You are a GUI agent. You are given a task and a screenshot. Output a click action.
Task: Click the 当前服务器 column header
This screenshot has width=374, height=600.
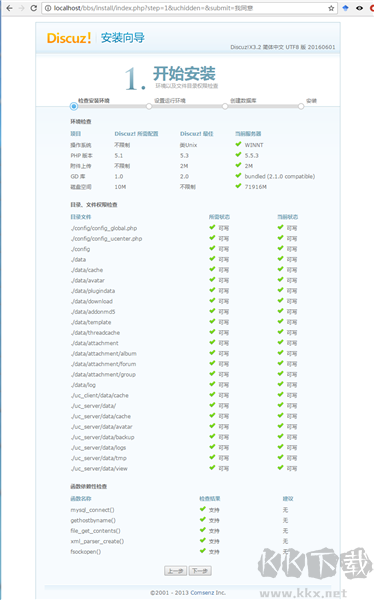point(248,134)
